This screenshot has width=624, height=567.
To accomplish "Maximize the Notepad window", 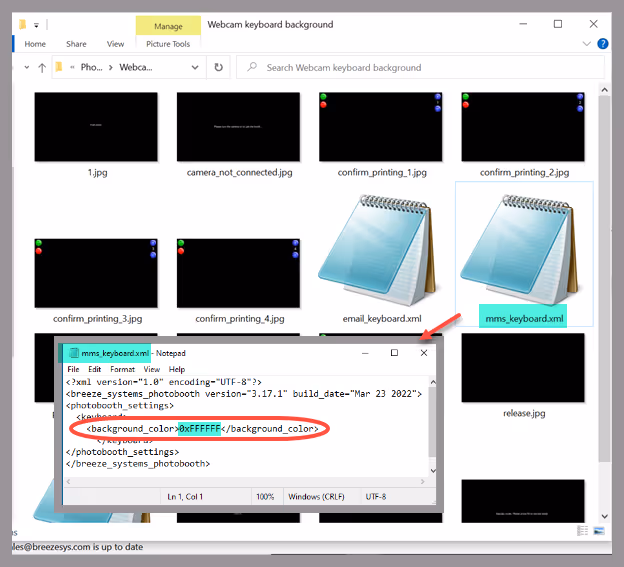I will tap(394, 353).
